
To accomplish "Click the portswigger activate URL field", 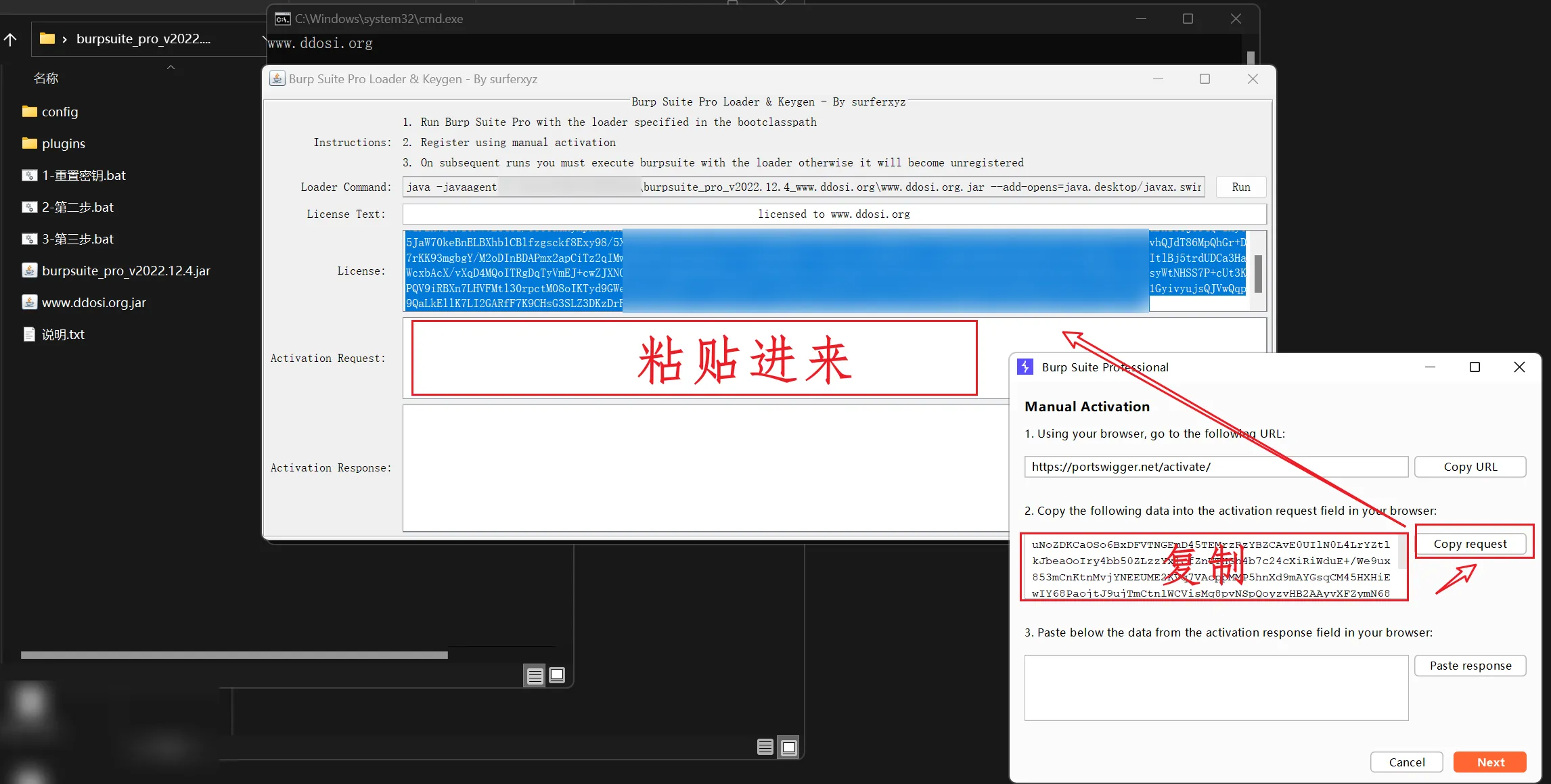I will click(x=1216, y=467).
